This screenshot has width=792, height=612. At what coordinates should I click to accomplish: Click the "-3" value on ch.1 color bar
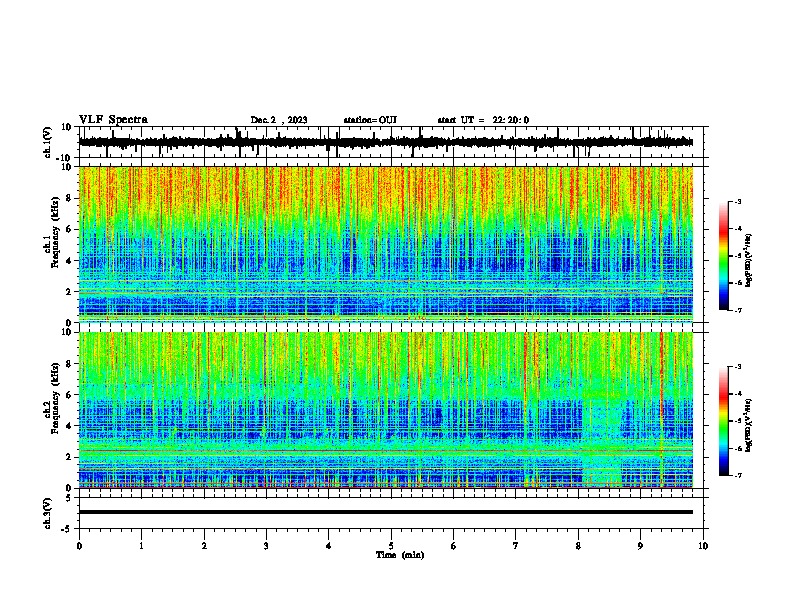[737, 201]
